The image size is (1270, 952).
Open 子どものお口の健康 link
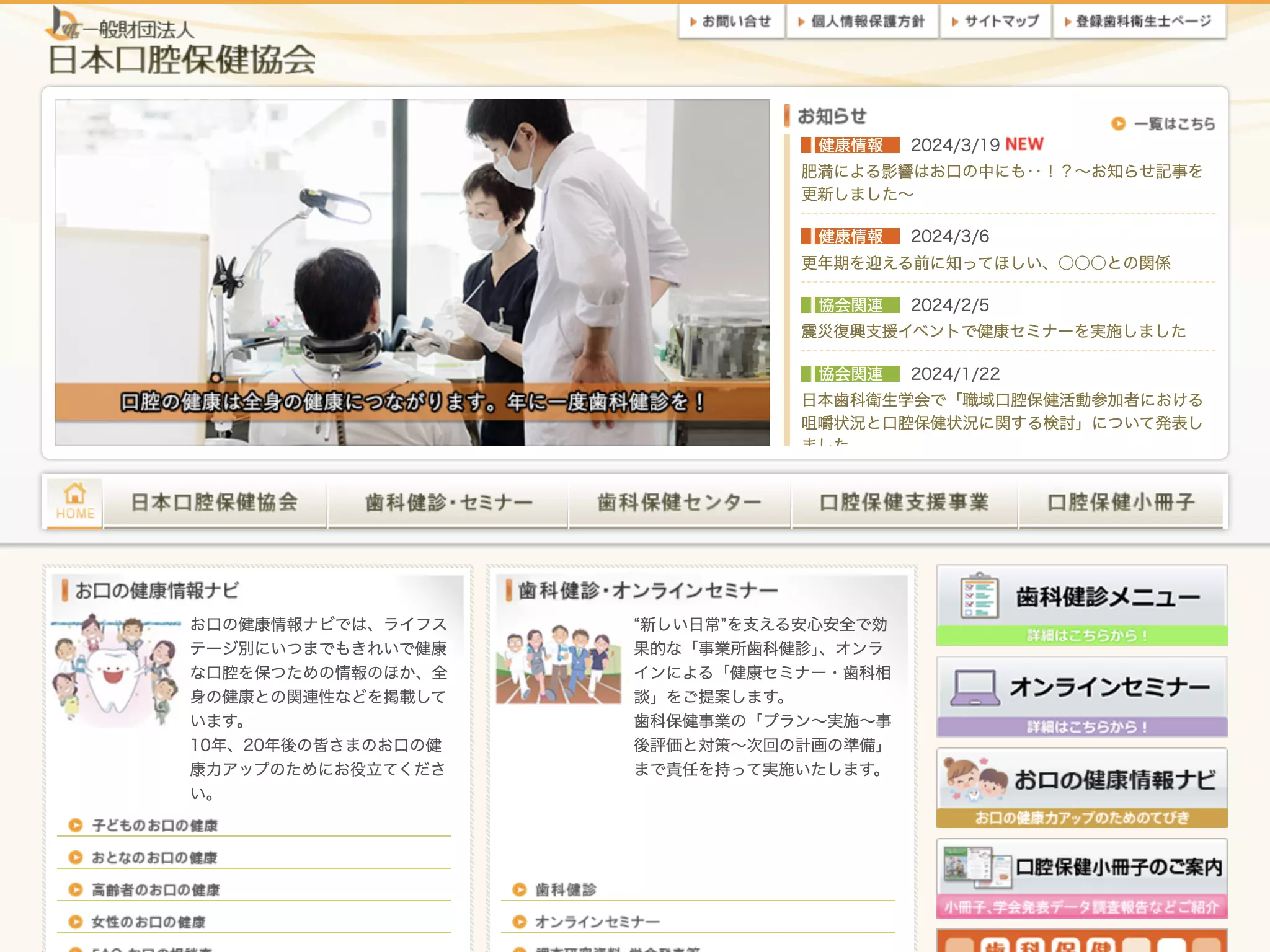[154, 826]
